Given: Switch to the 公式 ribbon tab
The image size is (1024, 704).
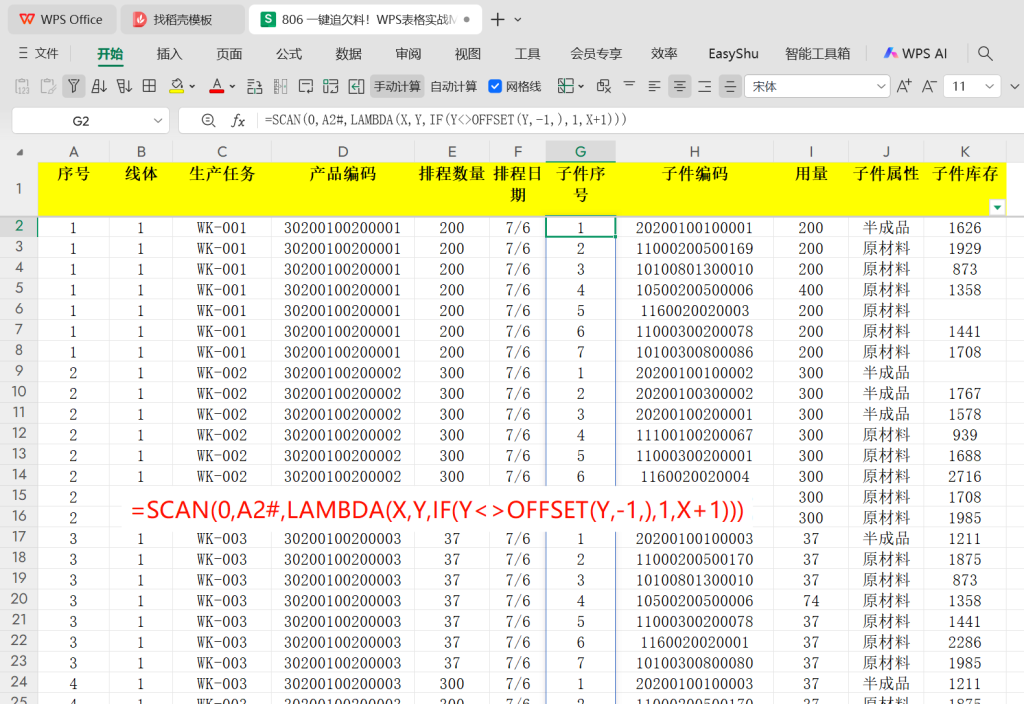Looking at the screenshot, I should 289,54.
